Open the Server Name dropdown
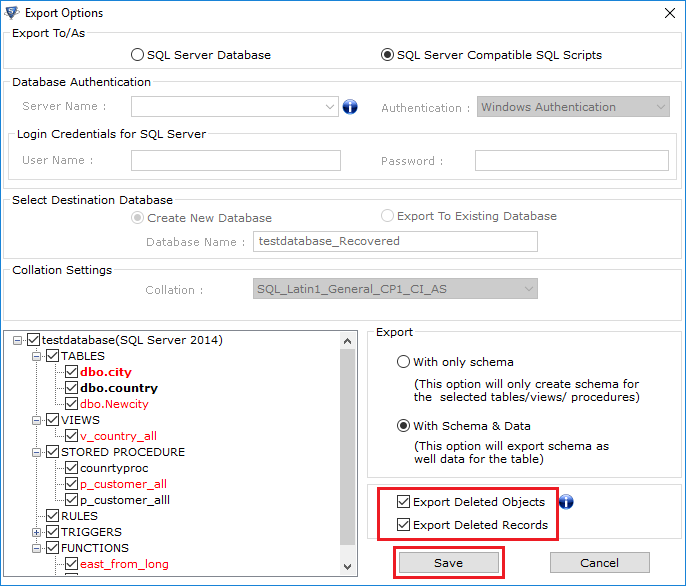Viewport: 686px width, 586px height. pos(331,107)
